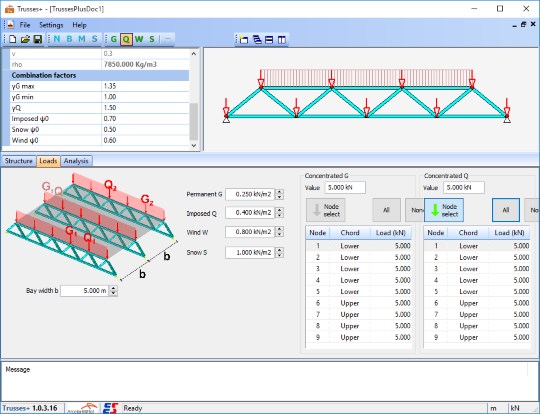Click the cascade windows icon
The image size is (540, 414).
pyautogui.click(x=257, y=40)
